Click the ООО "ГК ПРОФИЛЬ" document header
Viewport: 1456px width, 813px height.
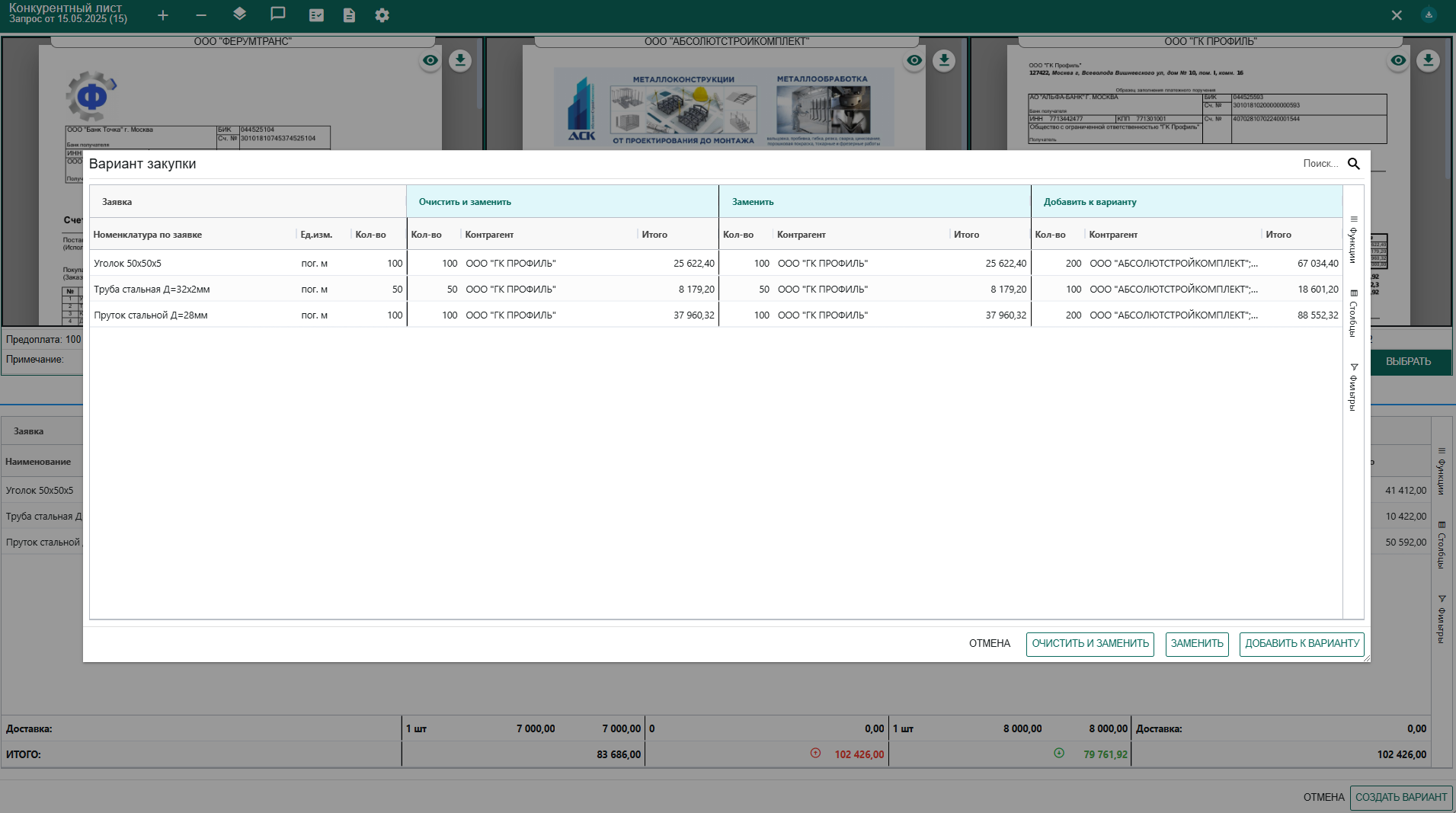click(1211, 41)
